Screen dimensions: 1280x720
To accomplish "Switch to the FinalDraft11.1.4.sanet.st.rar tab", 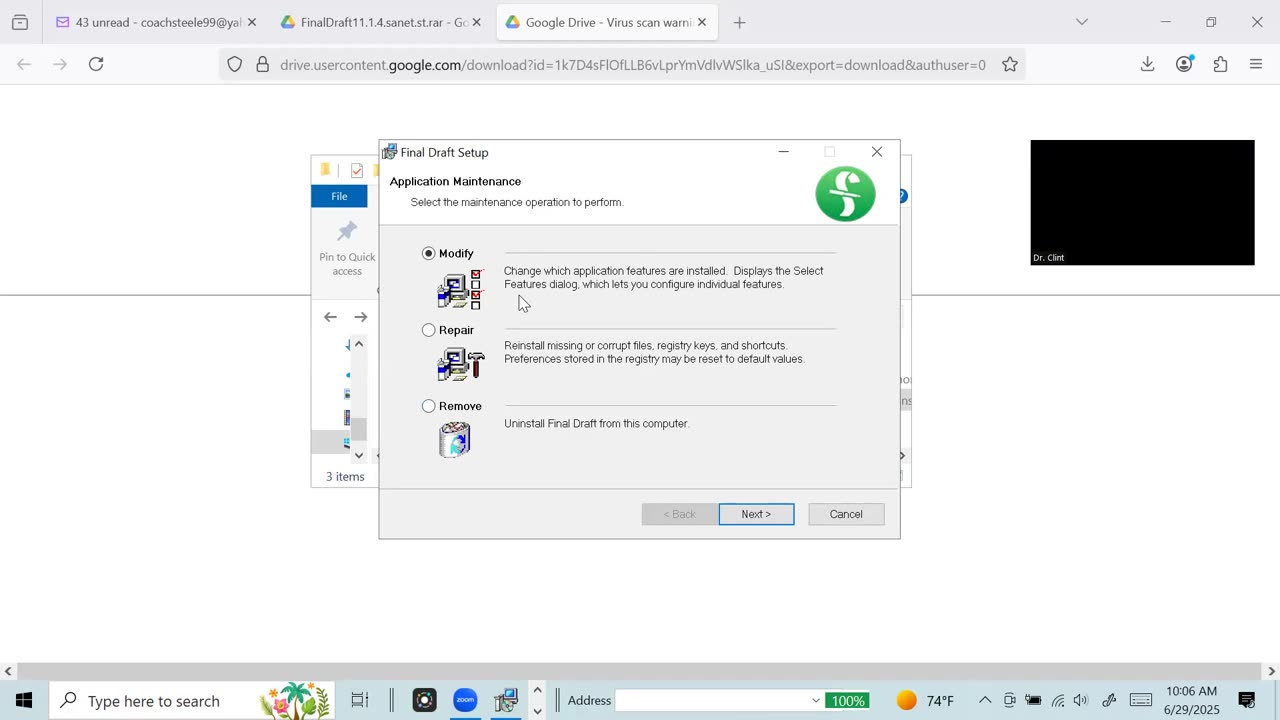I will [x=374, y=22].
